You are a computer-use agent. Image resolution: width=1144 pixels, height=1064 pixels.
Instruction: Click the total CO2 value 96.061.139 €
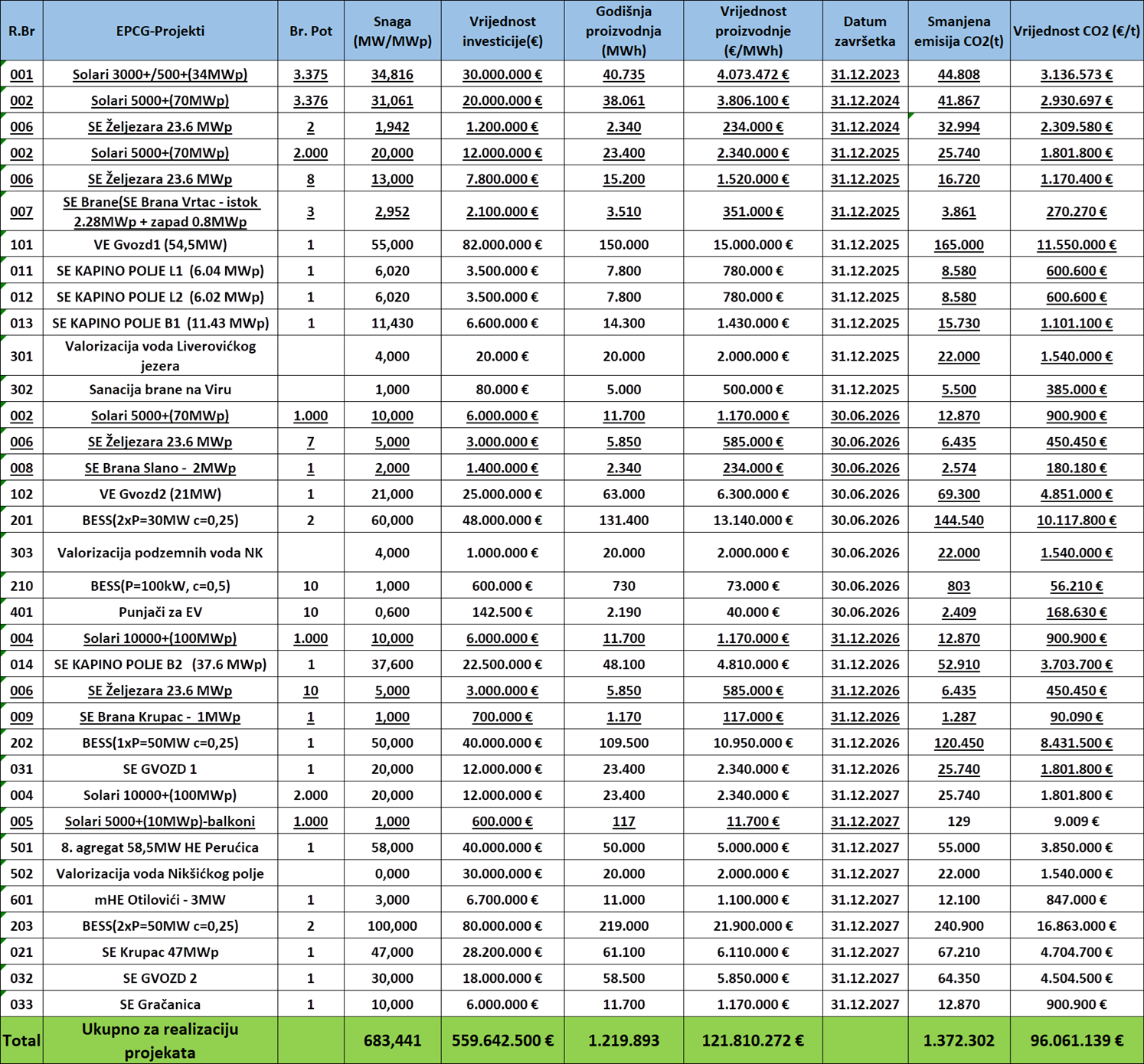click(1077, 1040)
